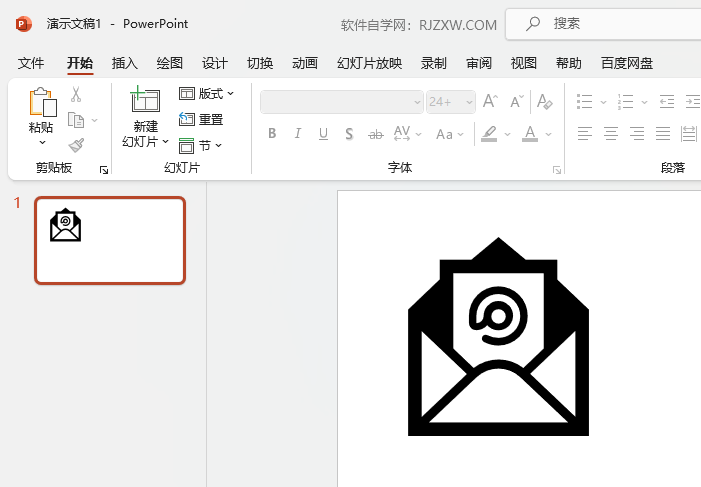Apply font color A button
The width and height of the screenshot is (701, 487).
tap(530, 134)
